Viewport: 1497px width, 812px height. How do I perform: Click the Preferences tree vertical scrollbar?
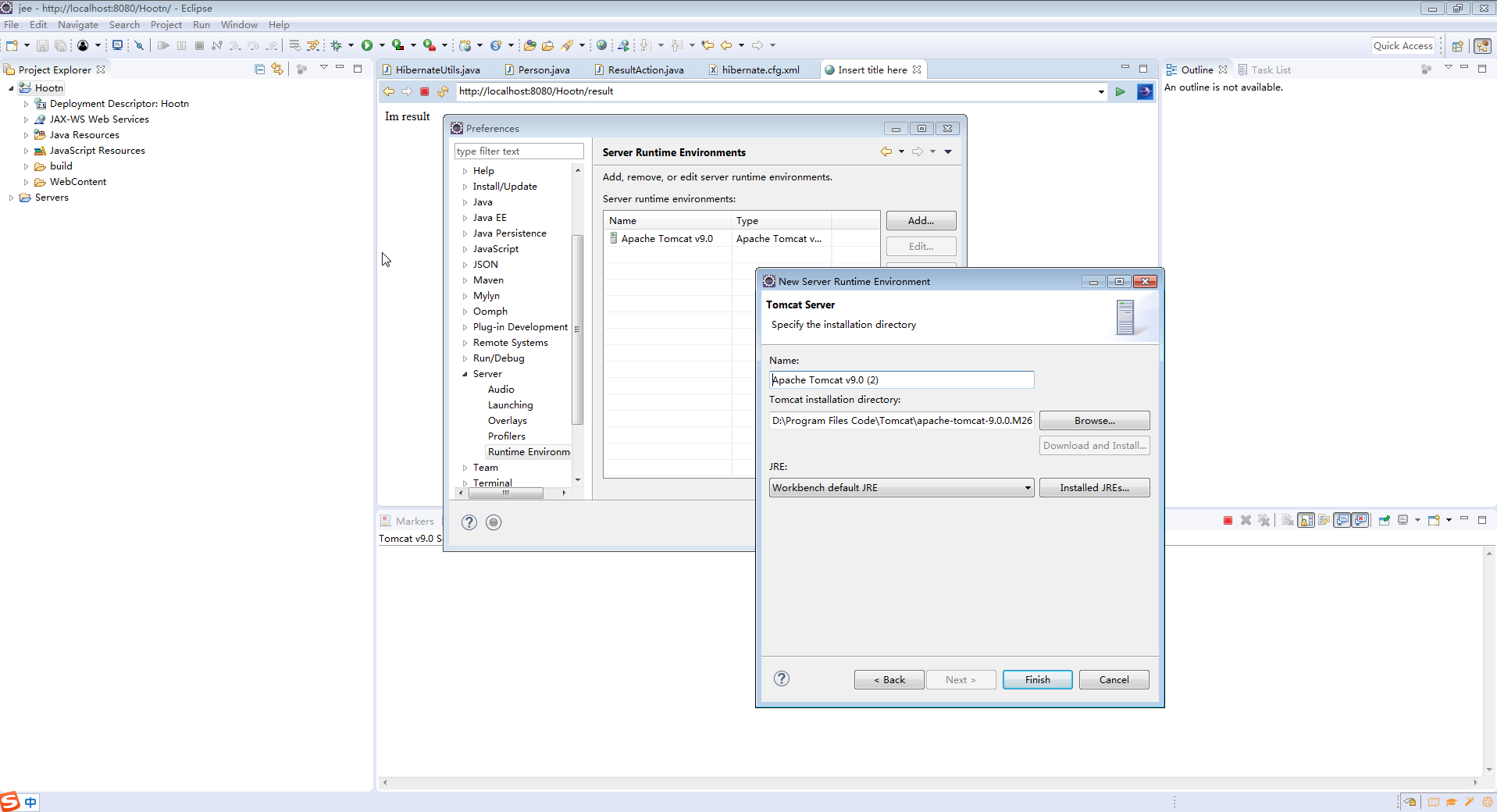pyautogui.click(x=578, y=329)
